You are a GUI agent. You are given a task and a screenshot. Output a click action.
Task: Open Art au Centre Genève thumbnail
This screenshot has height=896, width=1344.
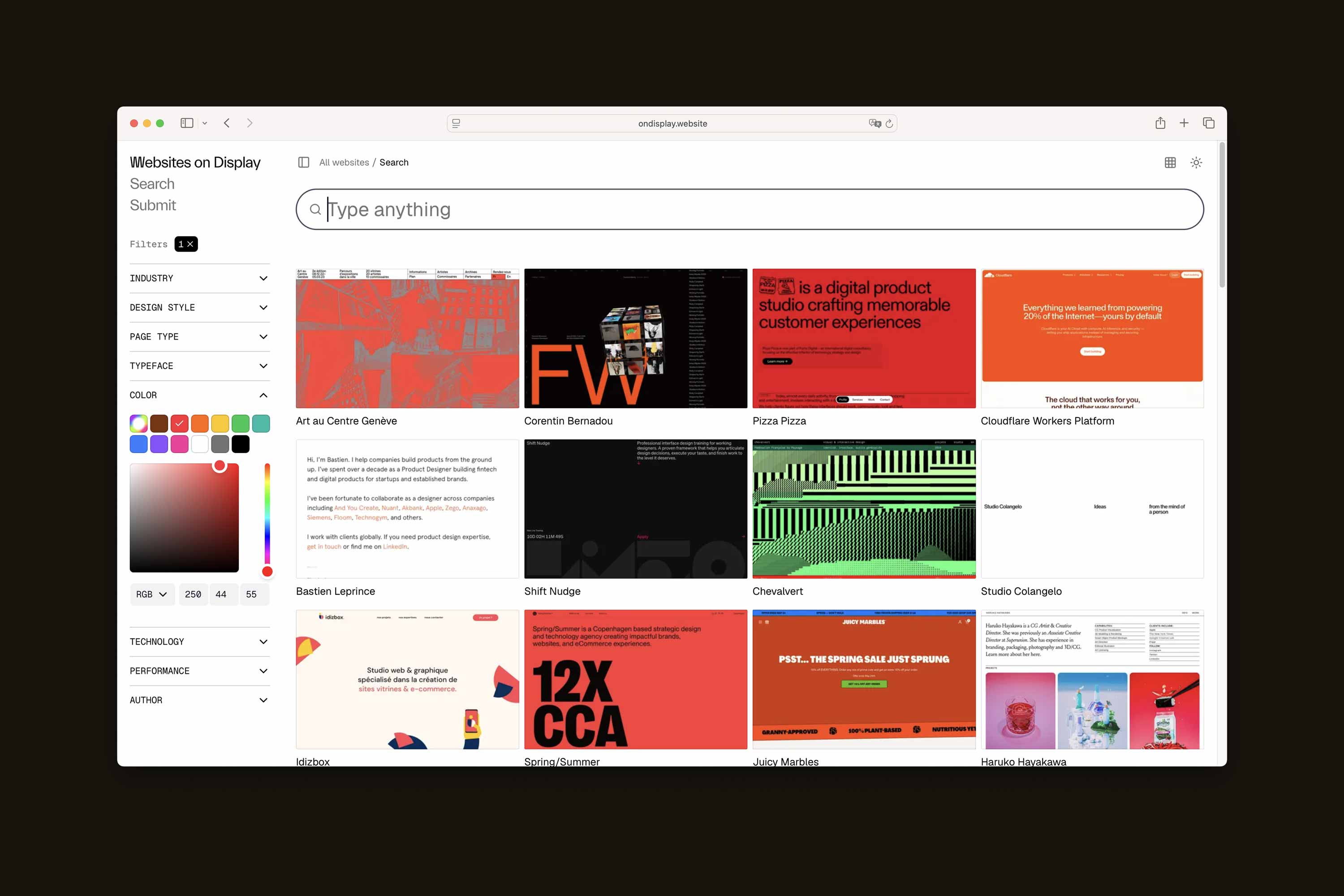[x=407, y=338]
